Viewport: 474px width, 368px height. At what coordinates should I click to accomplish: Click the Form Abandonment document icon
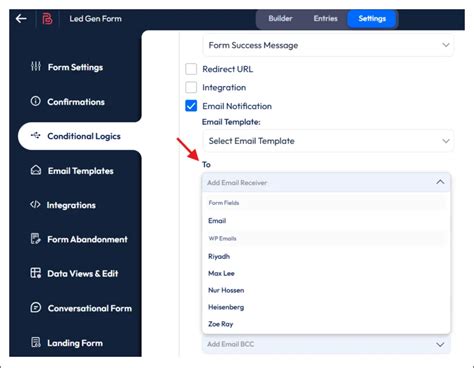[36, 239]
